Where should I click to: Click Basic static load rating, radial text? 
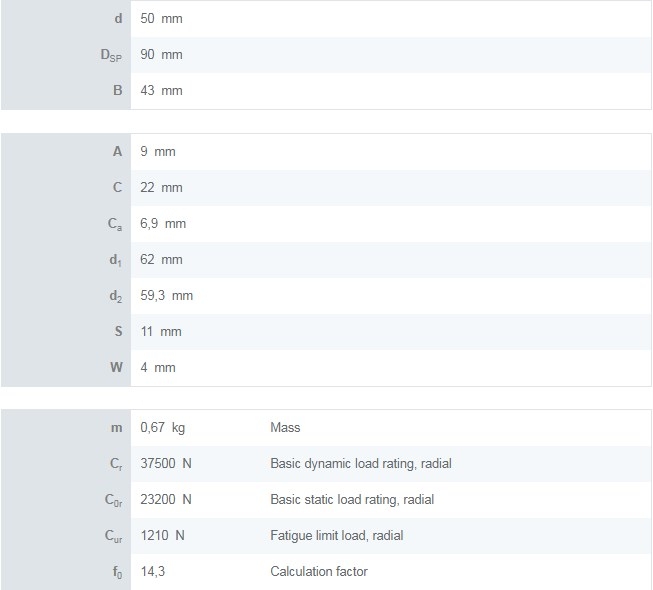tap(352, 500)
